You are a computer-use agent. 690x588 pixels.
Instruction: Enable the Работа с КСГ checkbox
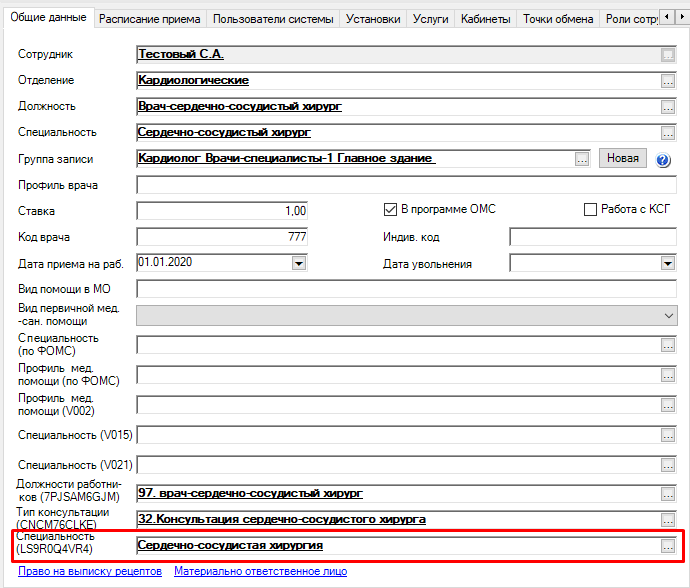pyautogui.click(x=590, y=209)
